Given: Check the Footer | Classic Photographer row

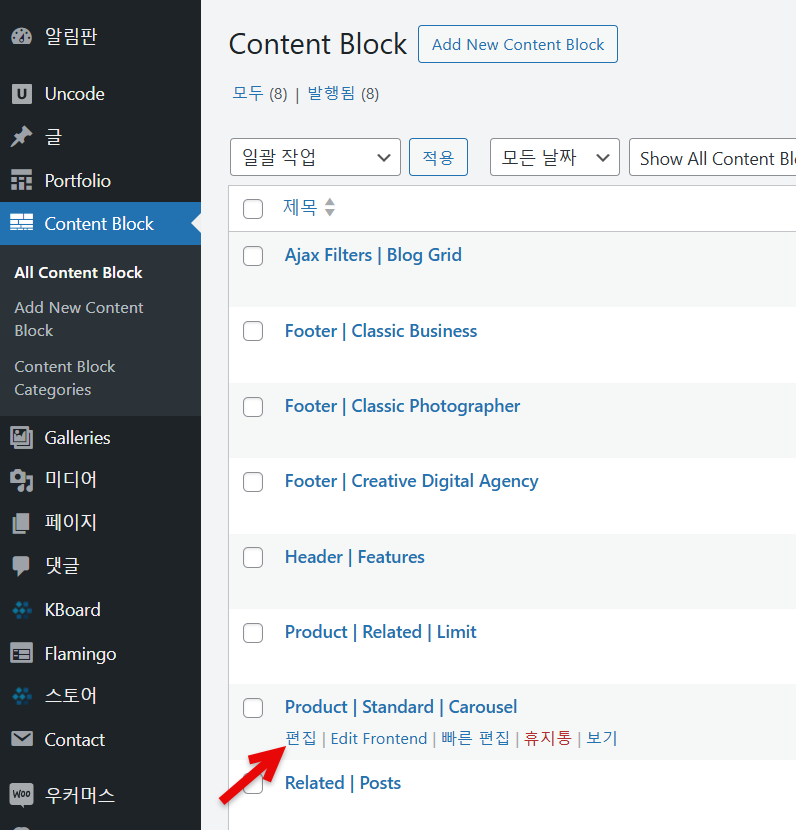Looking at the screenshot, I should (253, 407).
